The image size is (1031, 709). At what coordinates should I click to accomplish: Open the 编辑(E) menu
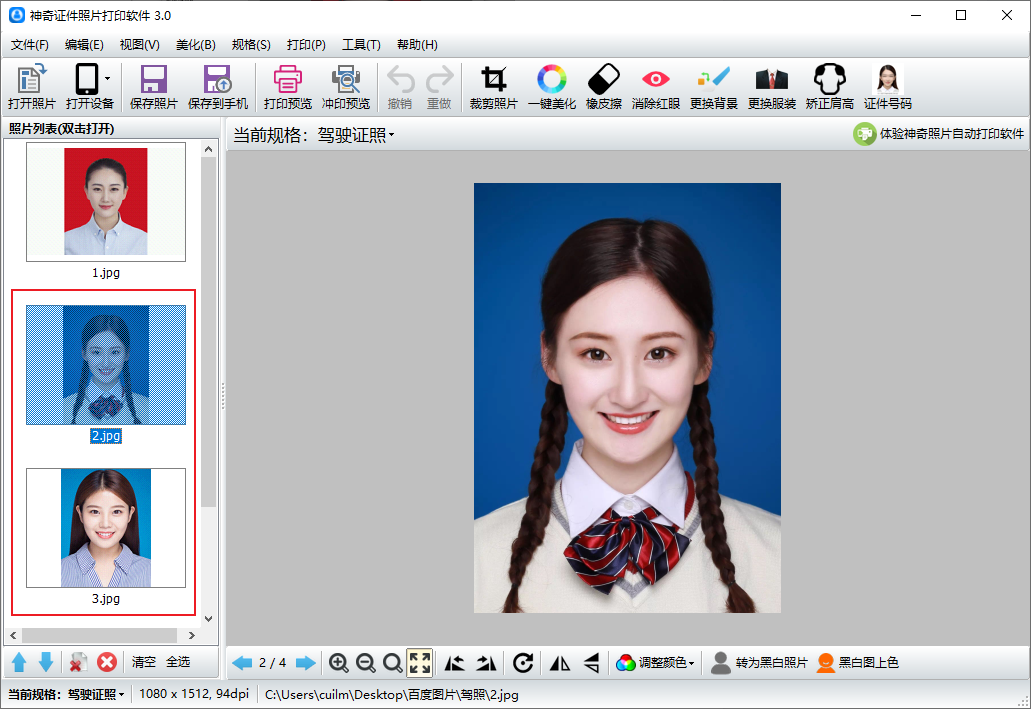coord(84,45)
